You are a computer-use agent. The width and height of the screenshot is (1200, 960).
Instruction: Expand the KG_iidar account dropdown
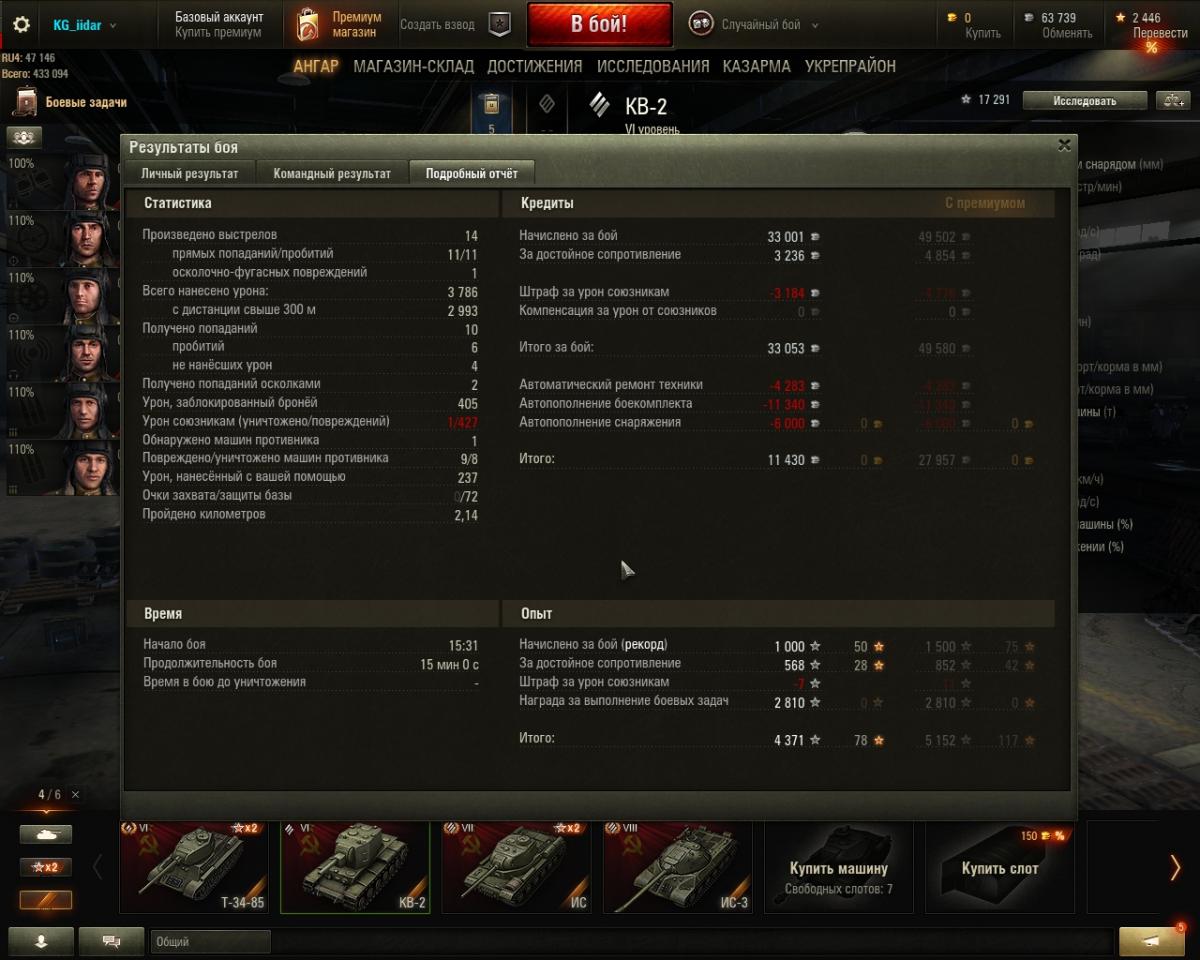pyautogui.click(x=84, y=25)
